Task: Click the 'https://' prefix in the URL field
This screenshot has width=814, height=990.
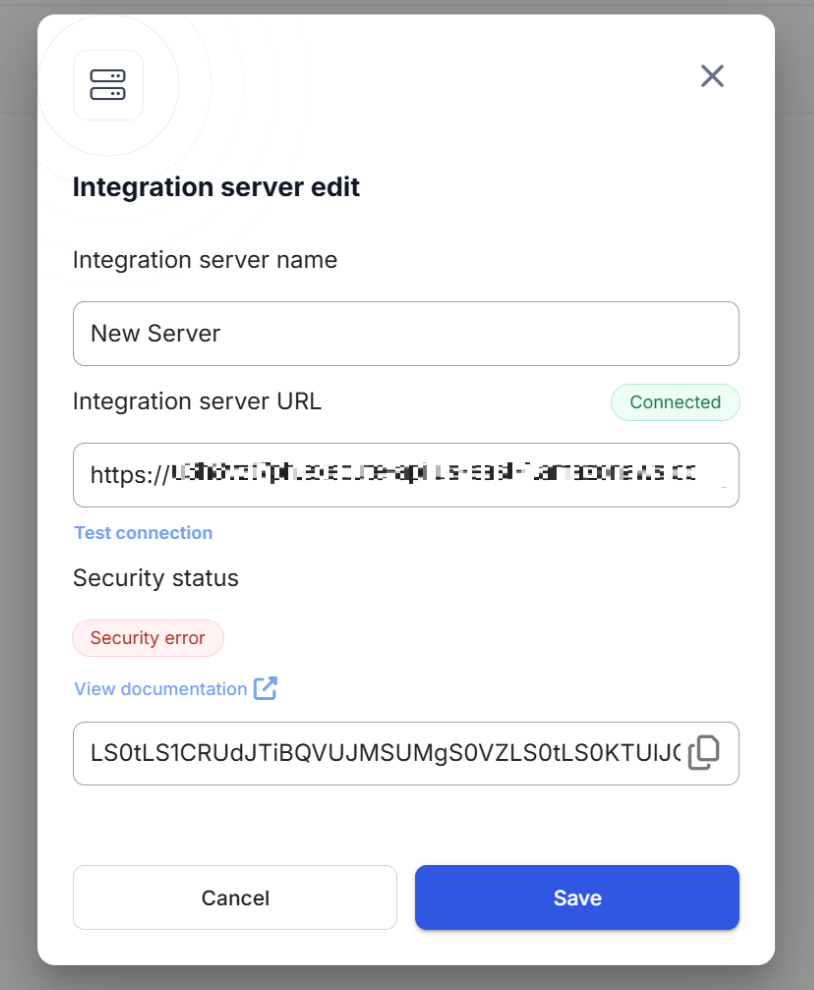Action: pyautogui.click(x=127, y=475)
